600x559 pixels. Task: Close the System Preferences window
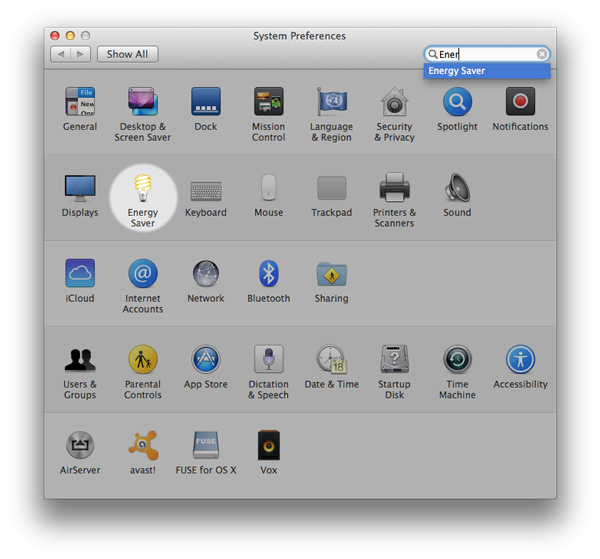click(x=55, y=36)
